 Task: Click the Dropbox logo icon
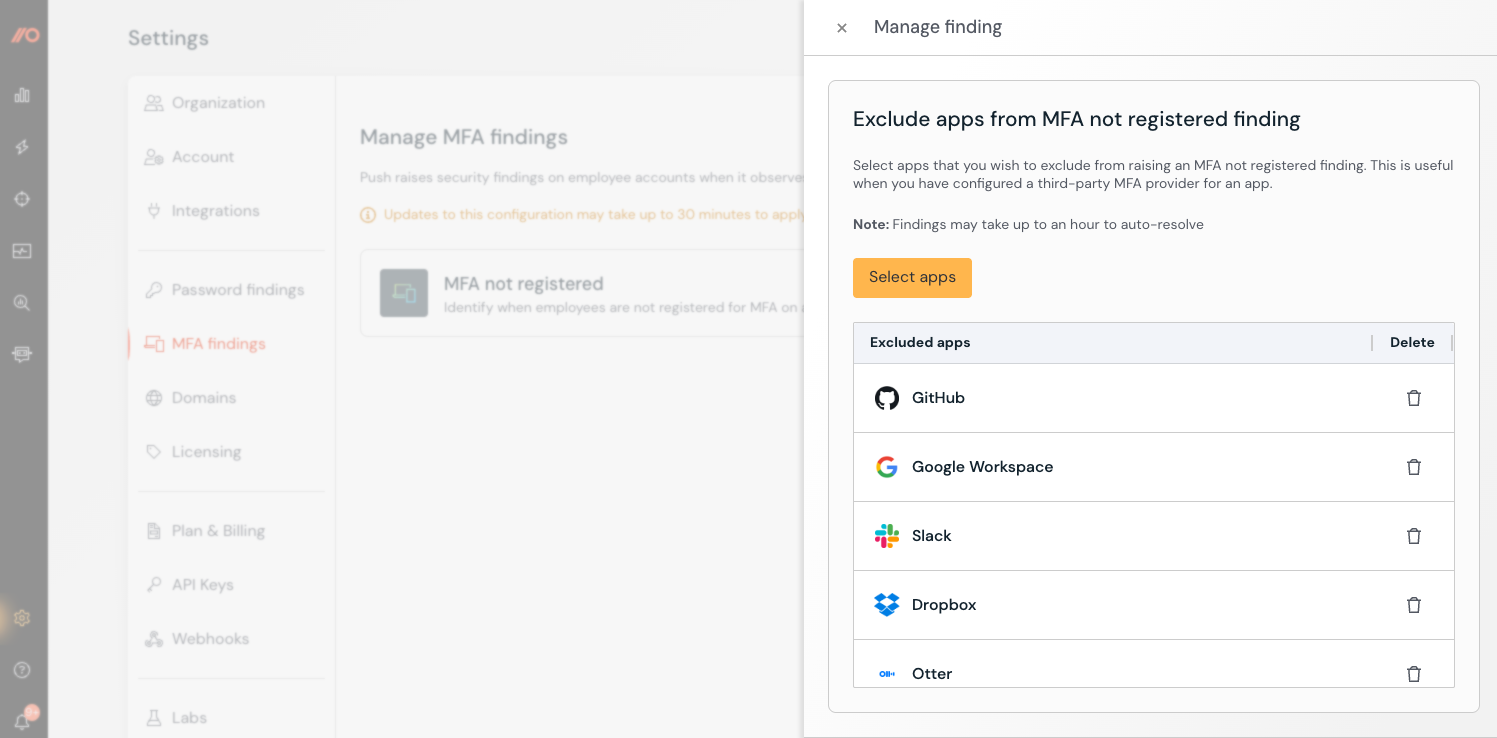coord(887,605)
